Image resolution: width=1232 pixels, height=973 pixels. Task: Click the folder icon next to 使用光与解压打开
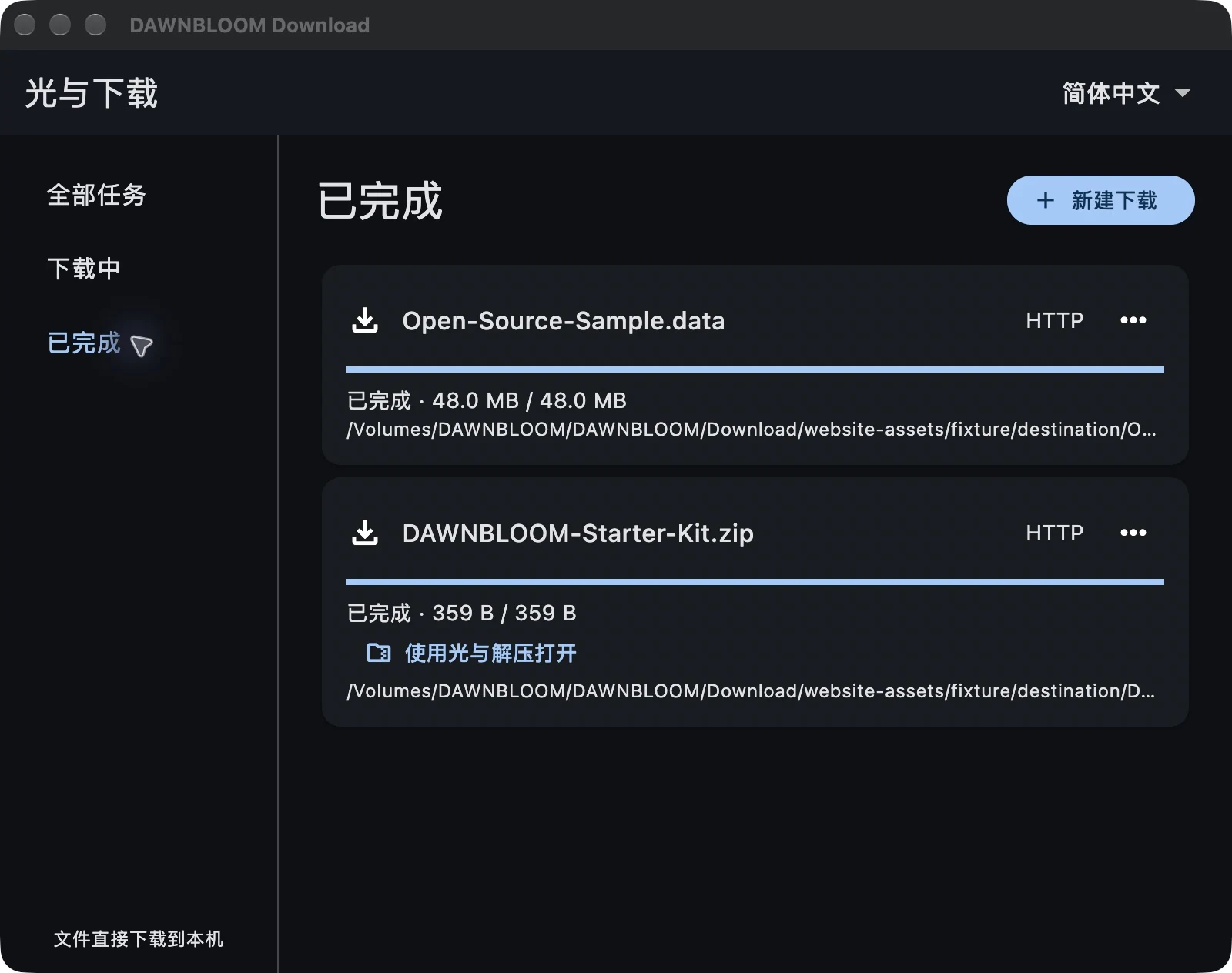click(x=378, y=653)
